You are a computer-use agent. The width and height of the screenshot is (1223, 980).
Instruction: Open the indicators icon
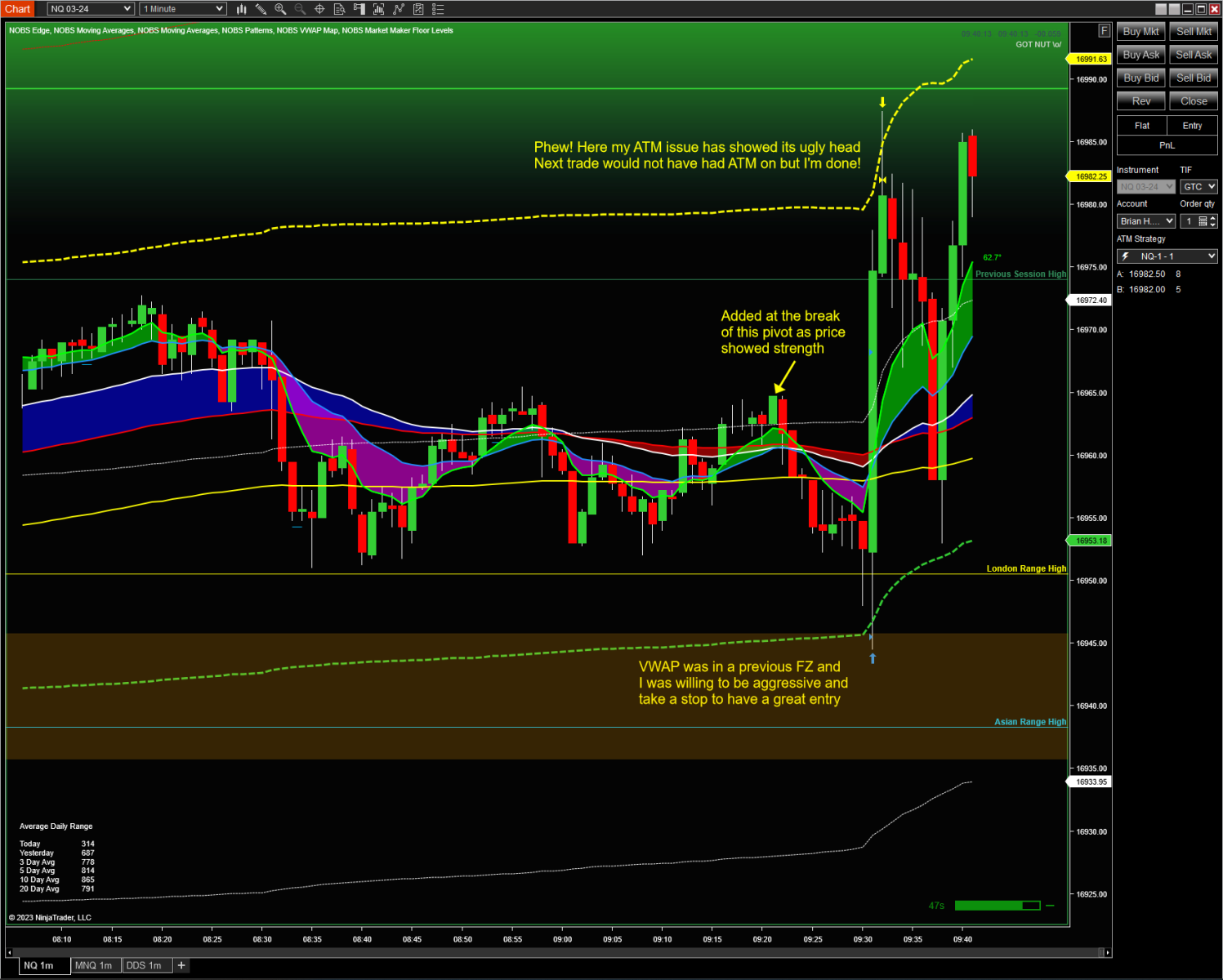point(399,9)
